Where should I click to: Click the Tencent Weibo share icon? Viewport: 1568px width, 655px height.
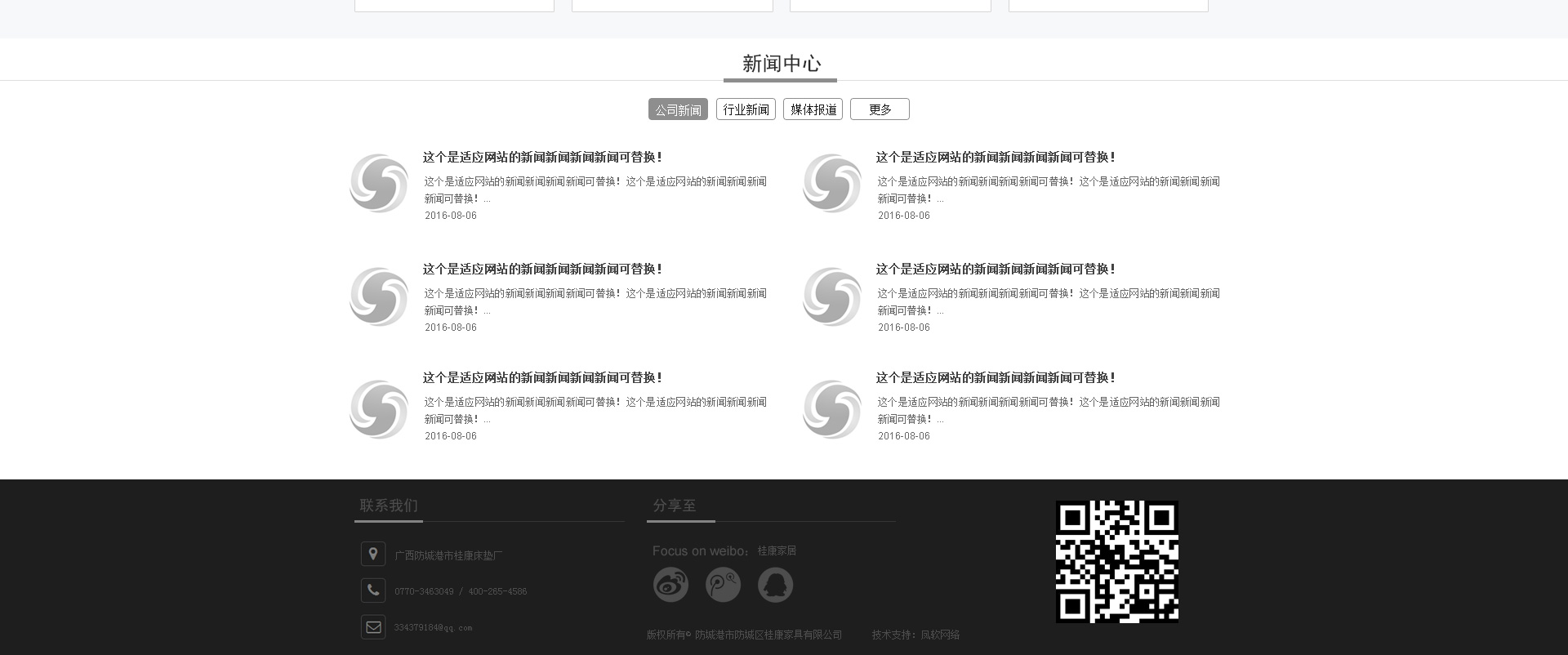[723, 585]
